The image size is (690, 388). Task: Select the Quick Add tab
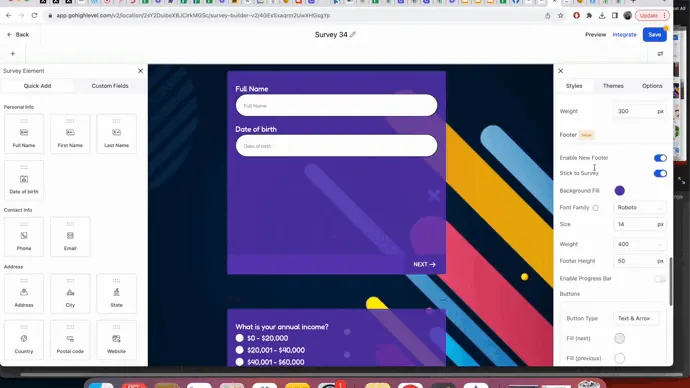[37, 86]
